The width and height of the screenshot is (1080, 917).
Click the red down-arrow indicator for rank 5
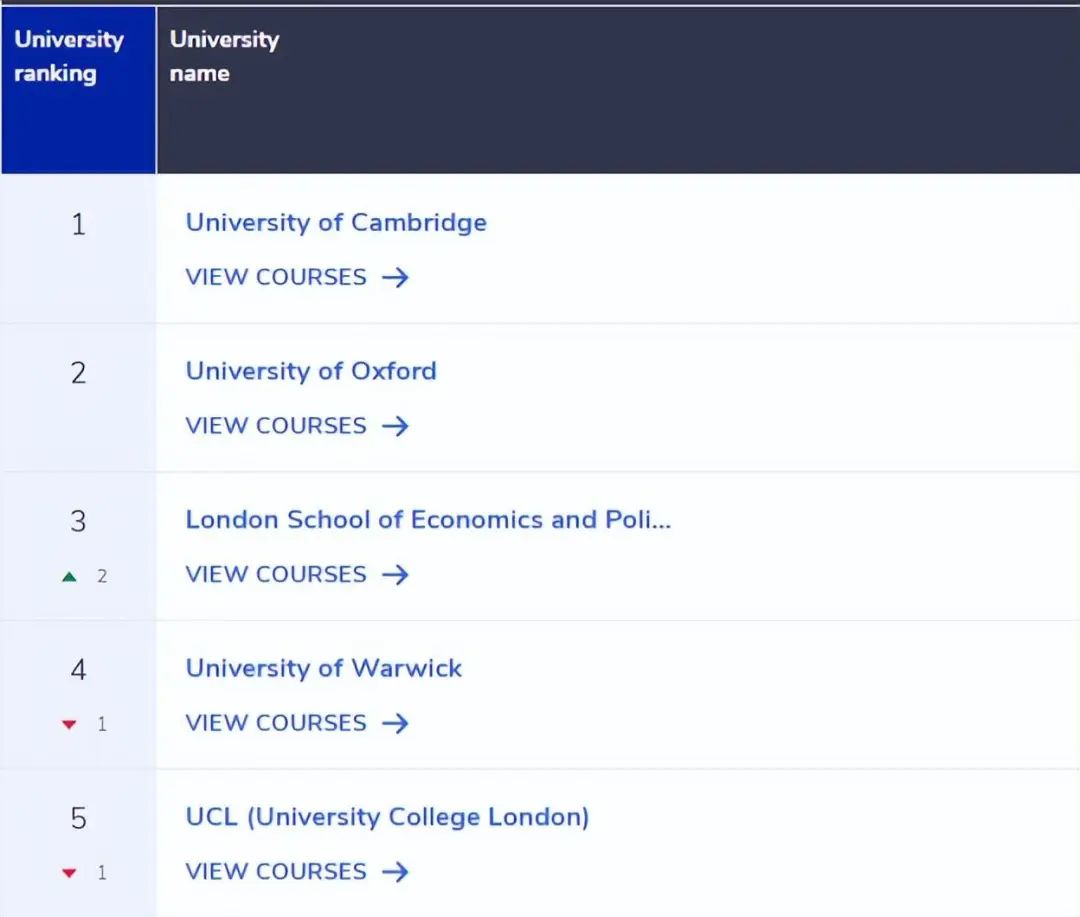pos(68,871)
